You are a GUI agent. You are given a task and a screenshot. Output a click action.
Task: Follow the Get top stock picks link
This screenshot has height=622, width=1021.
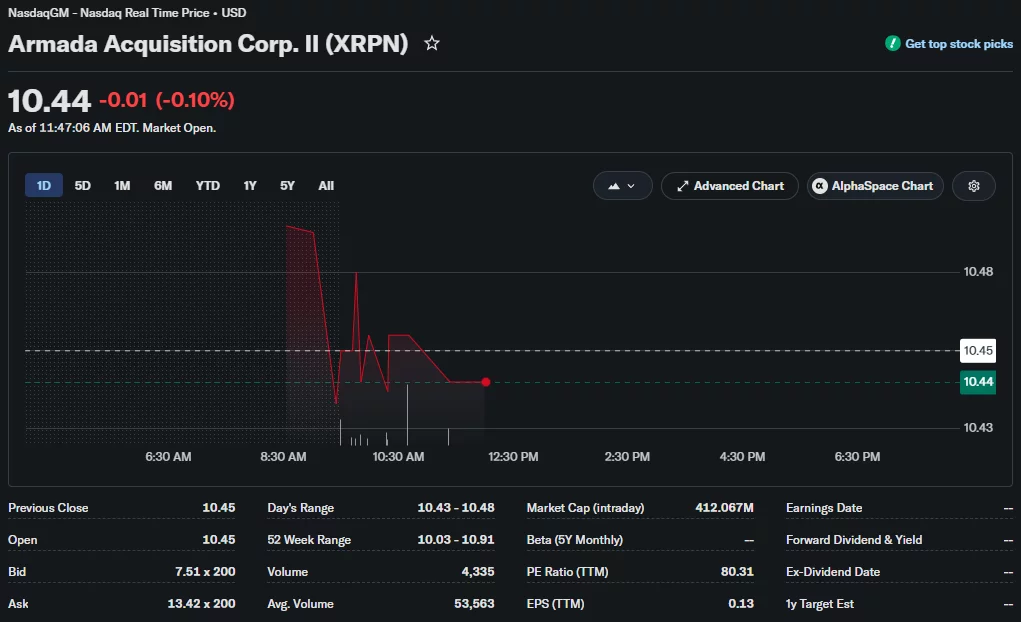click(x=959, y=44)
